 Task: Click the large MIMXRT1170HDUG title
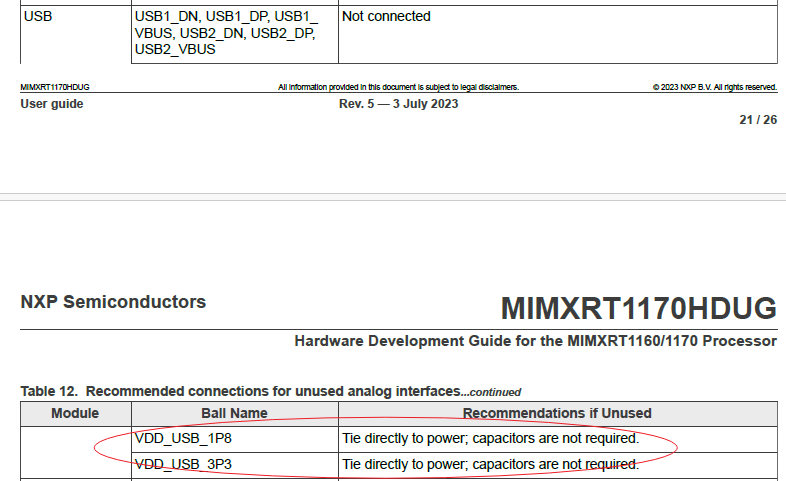tap(639, 308)
